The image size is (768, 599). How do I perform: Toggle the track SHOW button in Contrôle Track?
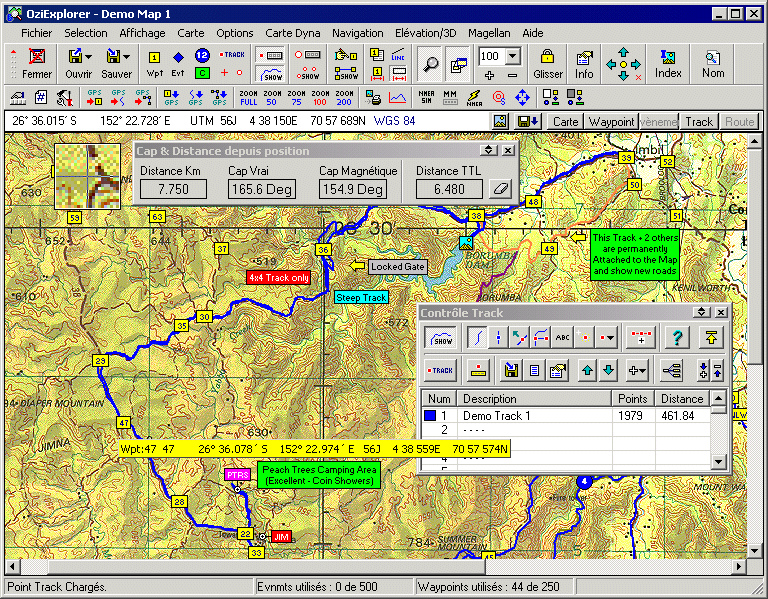440,337
